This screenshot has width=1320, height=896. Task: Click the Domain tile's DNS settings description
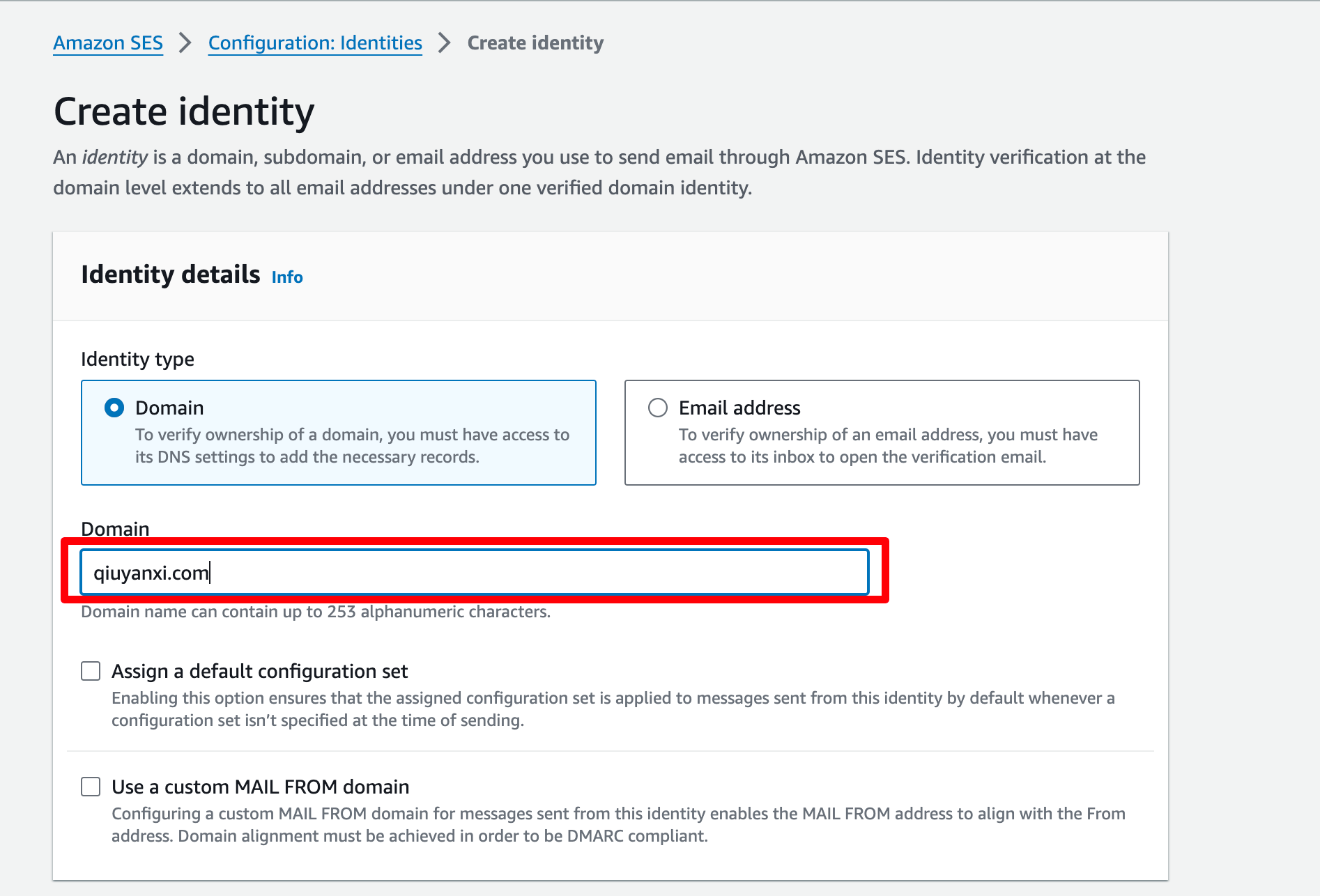(x=352, y=446)
